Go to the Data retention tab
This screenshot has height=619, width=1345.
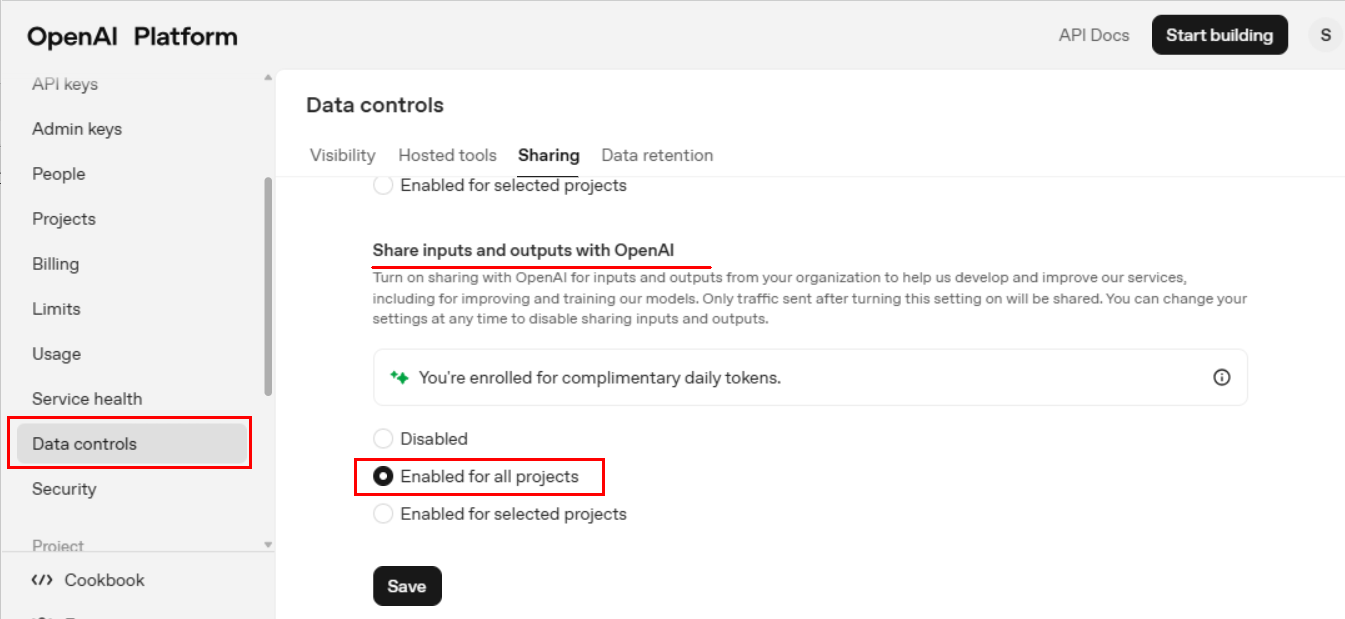657,155
